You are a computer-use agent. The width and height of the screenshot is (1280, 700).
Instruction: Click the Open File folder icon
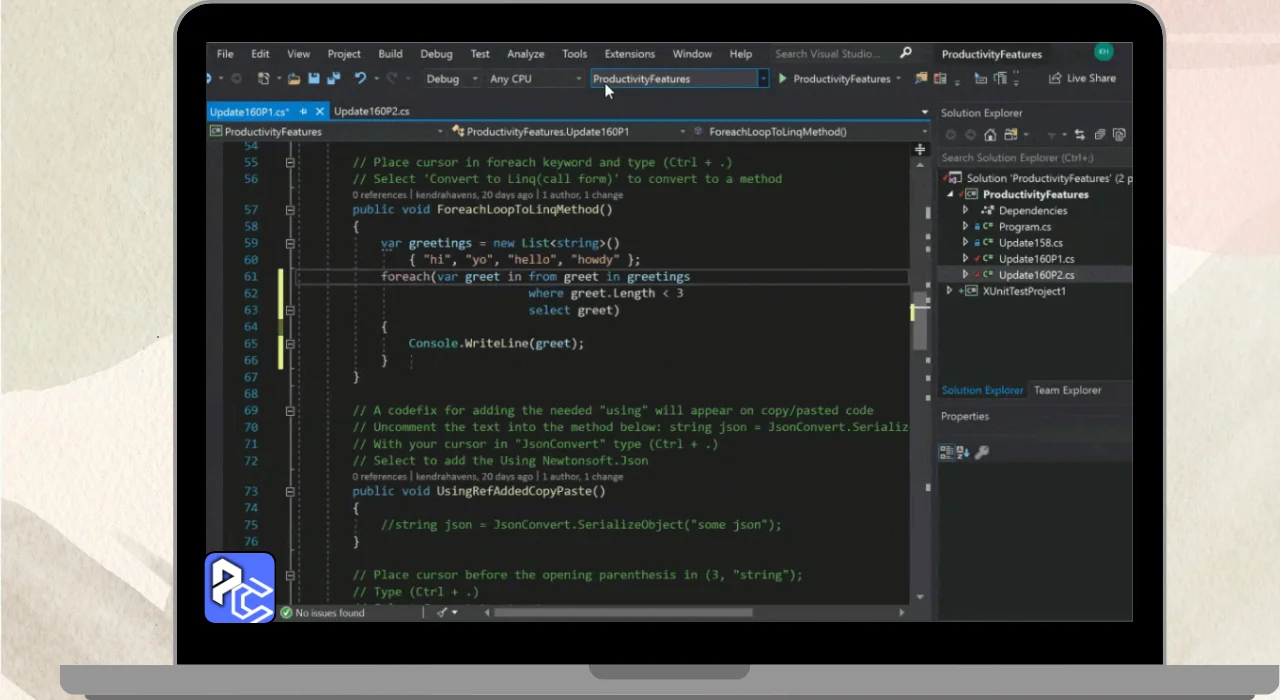click(294, 79)
